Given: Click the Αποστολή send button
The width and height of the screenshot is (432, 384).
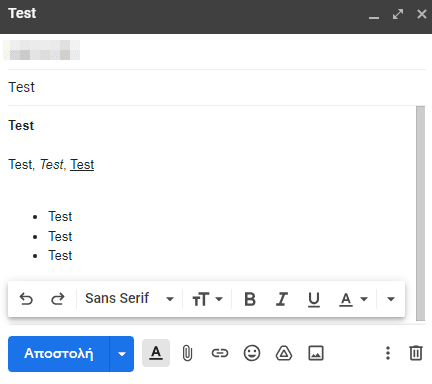Looking at the screenshot, I should click(x=59, y=354).
